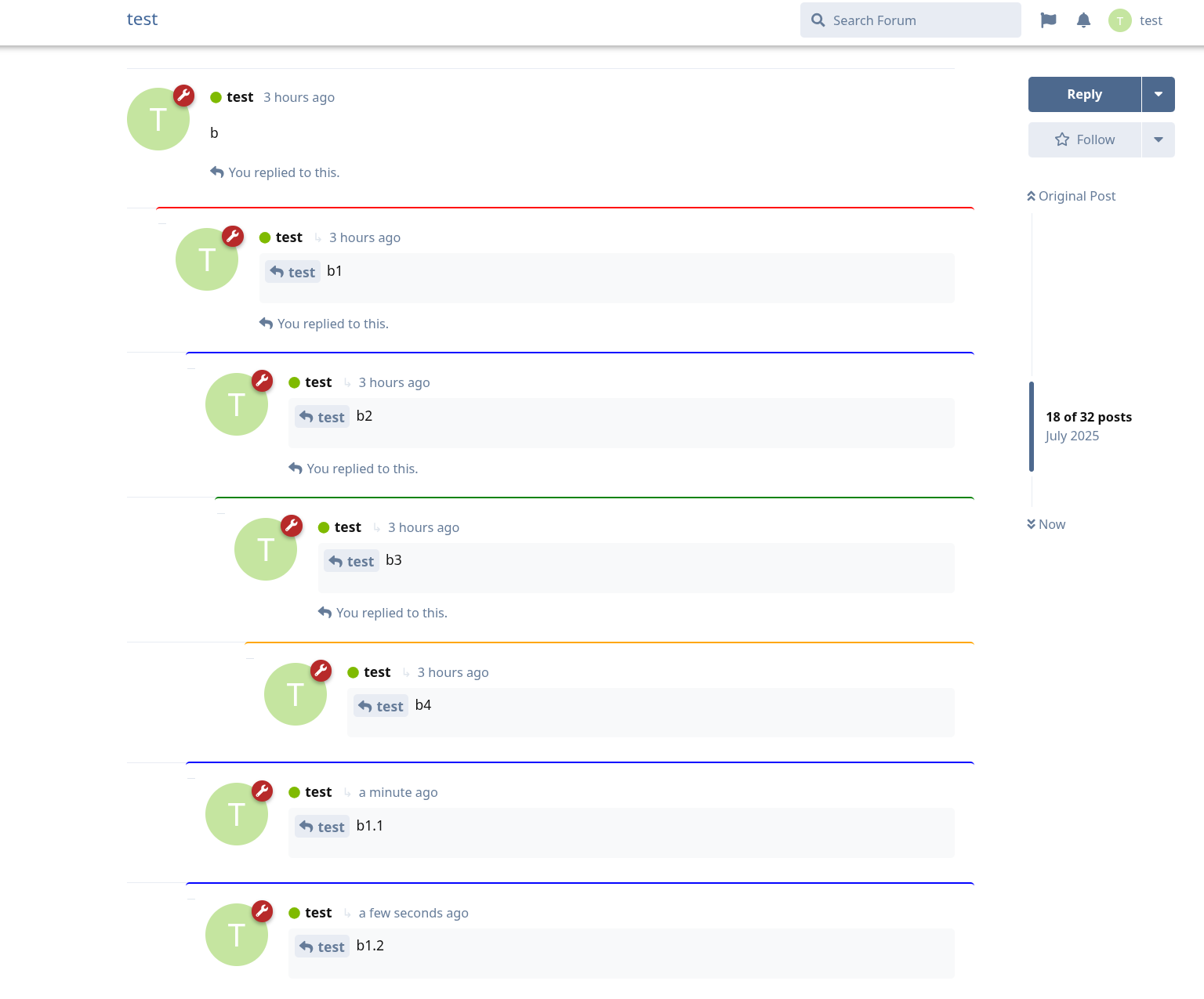Click the reply-mention tag in post b1

click(x=292, y=272)
